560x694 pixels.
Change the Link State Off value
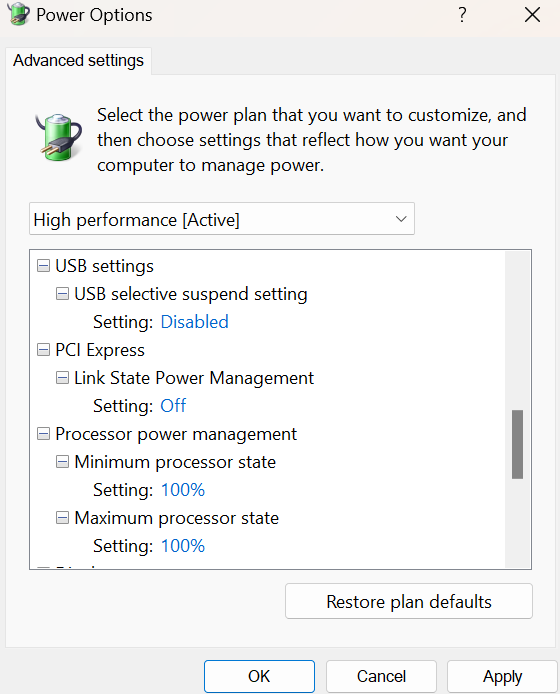click(173, 406)
